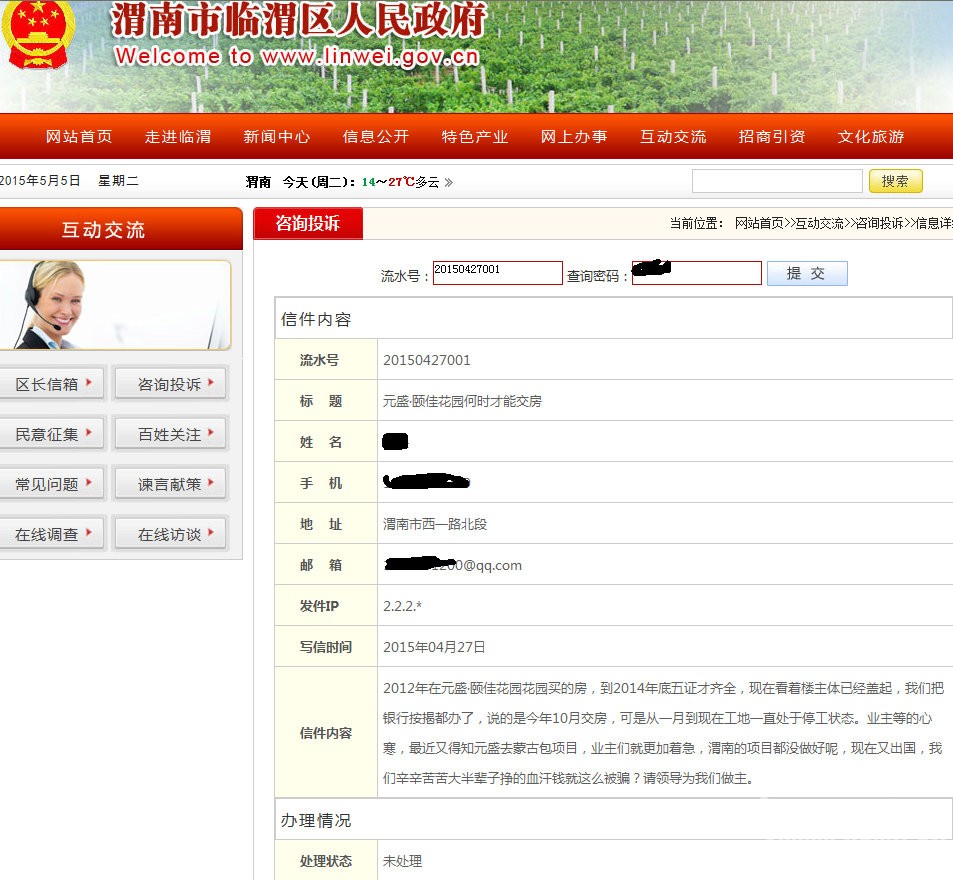Open 百姓关注 sidebar button

click(x=171, y=434)
